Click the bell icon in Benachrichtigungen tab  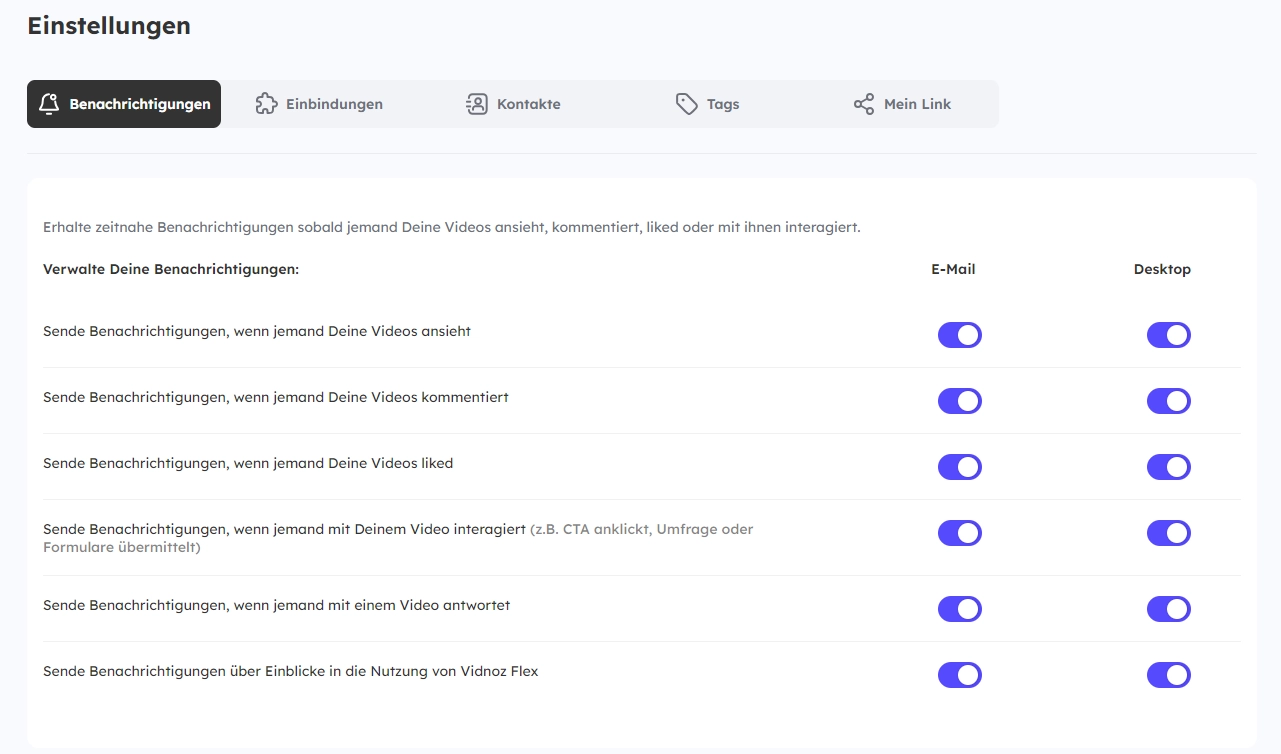[x=48, y=104]
